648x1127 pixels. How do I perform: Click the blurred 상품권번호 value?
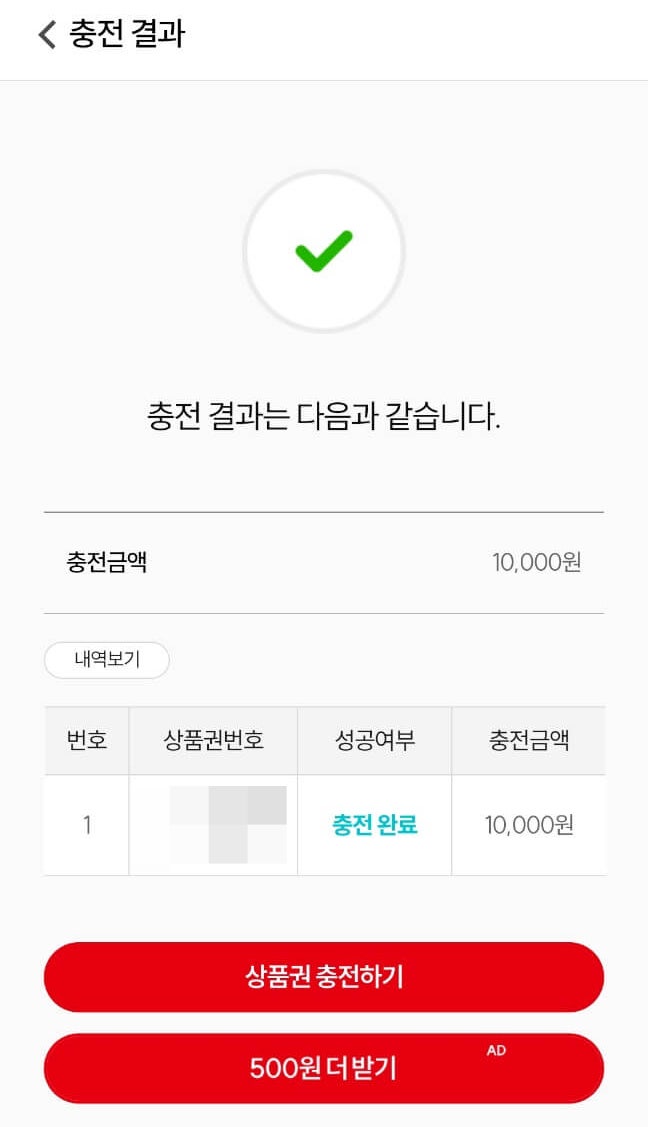[x=228, y=825]
